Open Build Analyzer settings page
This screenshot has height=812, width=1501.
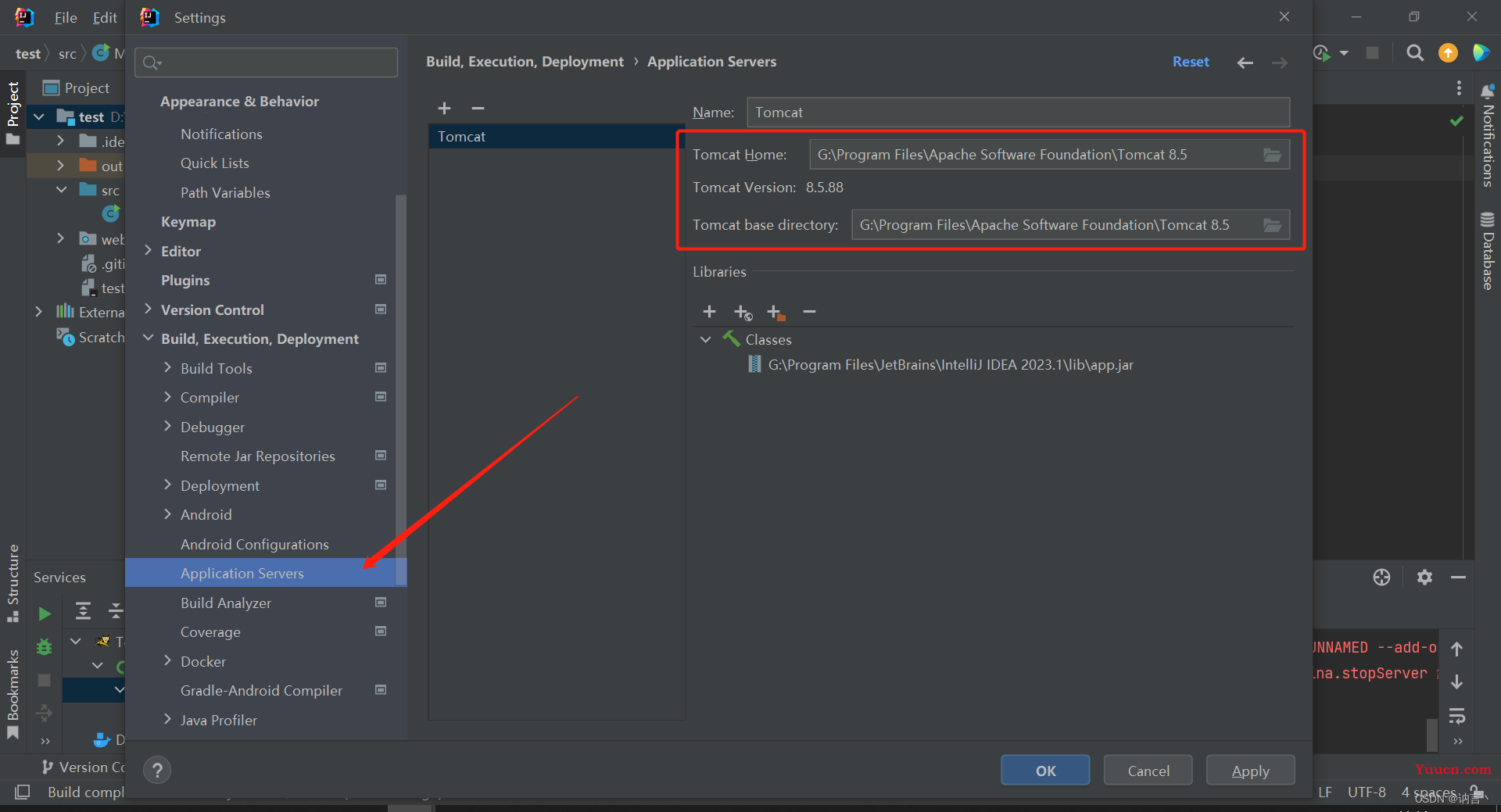click(226, 603)
